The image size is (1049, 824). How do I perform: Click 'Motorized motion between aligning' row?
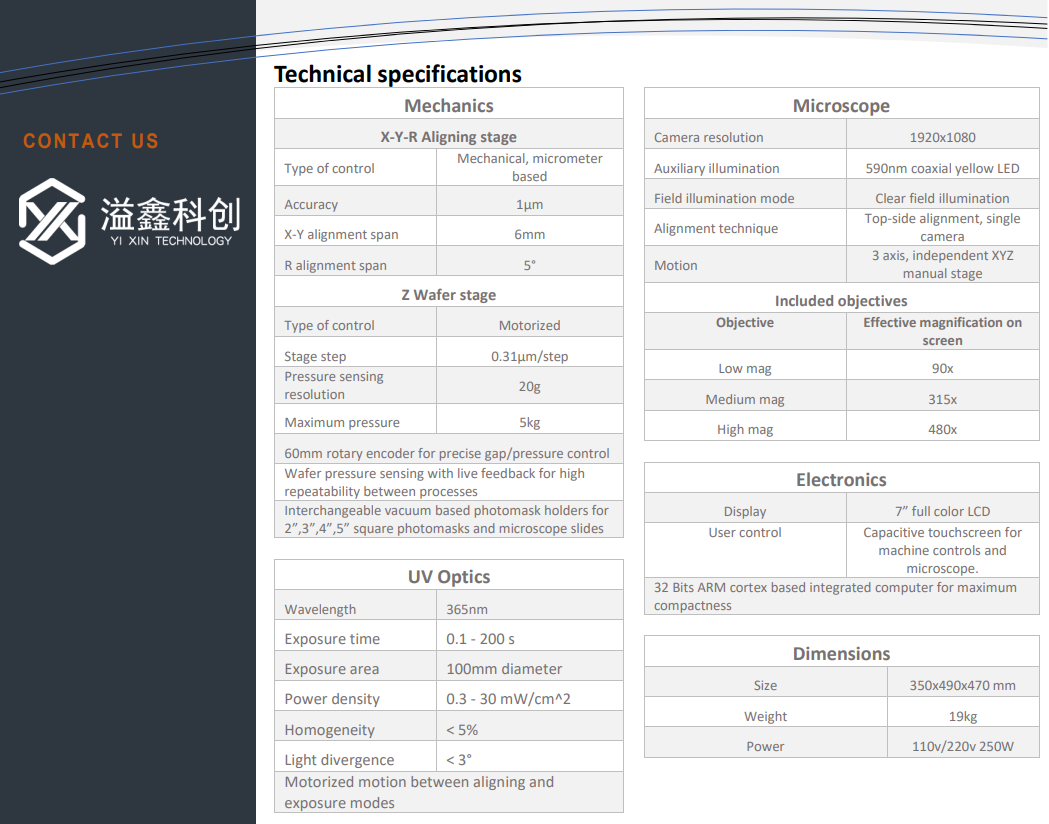pos(449,793)
